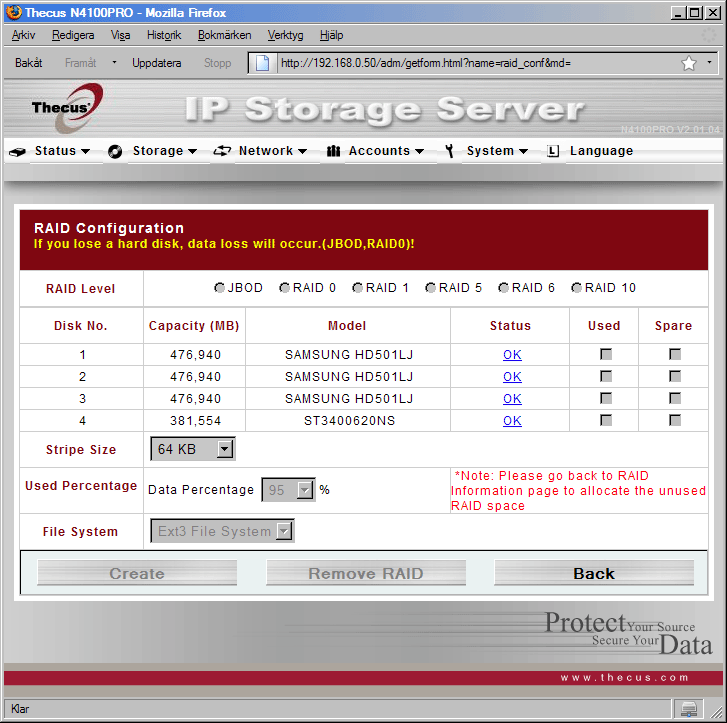Click the network icon next to Network
The width and height of the screenshot is (727, 723).
222,151
